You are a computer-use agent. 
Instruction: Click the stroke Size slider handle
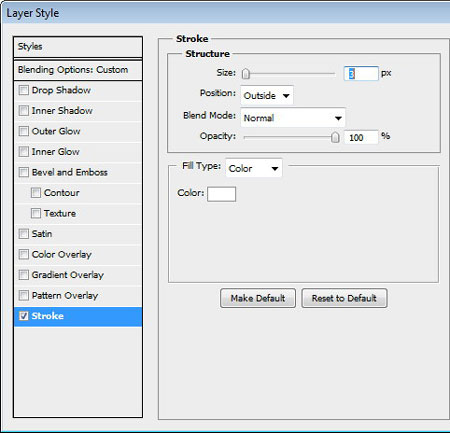coord(246,74)
